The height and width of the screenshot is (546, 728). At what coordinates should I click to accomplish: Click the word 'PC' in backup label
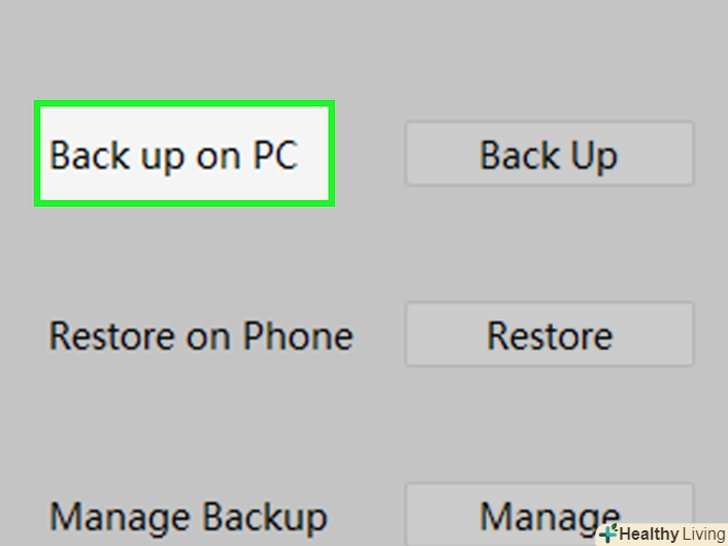pyautogui.click(x=273, y=155)
